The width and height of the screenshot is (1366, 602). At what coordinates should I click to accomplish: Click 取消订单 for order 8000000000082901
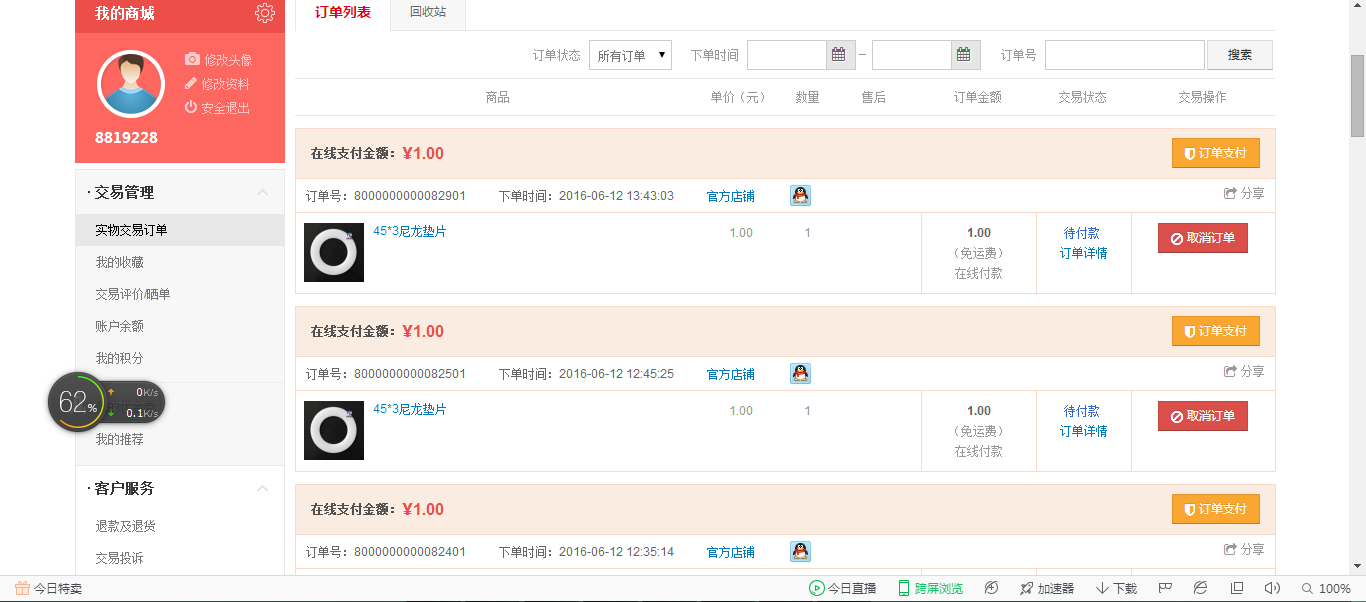click(1203, 238)
